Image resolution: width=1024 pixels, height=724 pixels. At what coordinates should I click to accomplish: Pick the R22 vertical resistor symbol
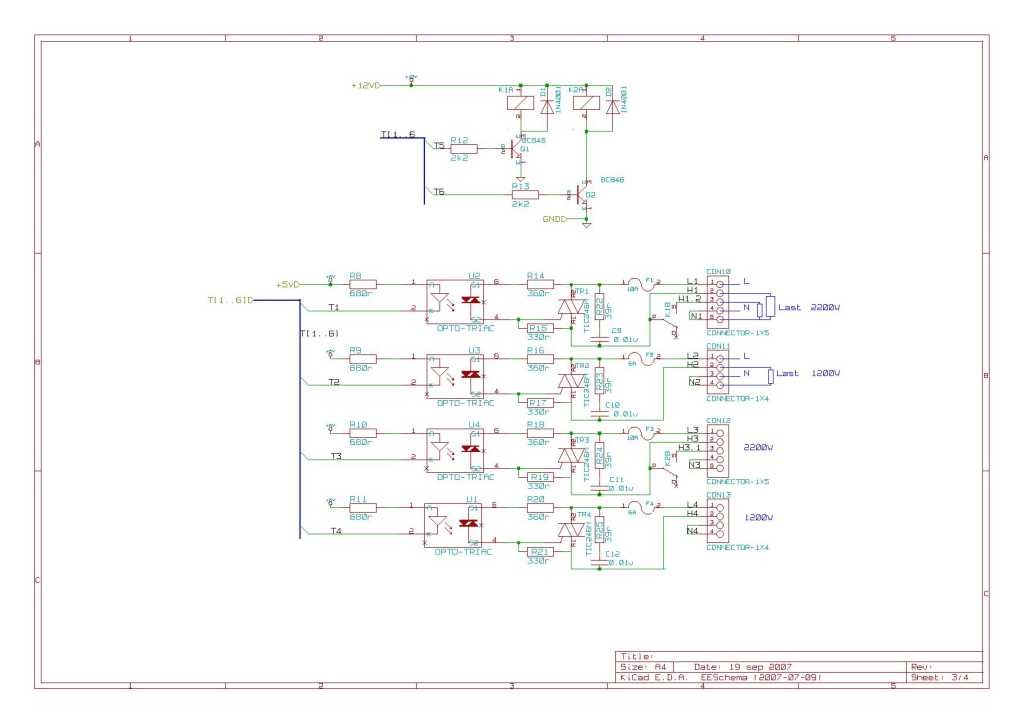599,307
